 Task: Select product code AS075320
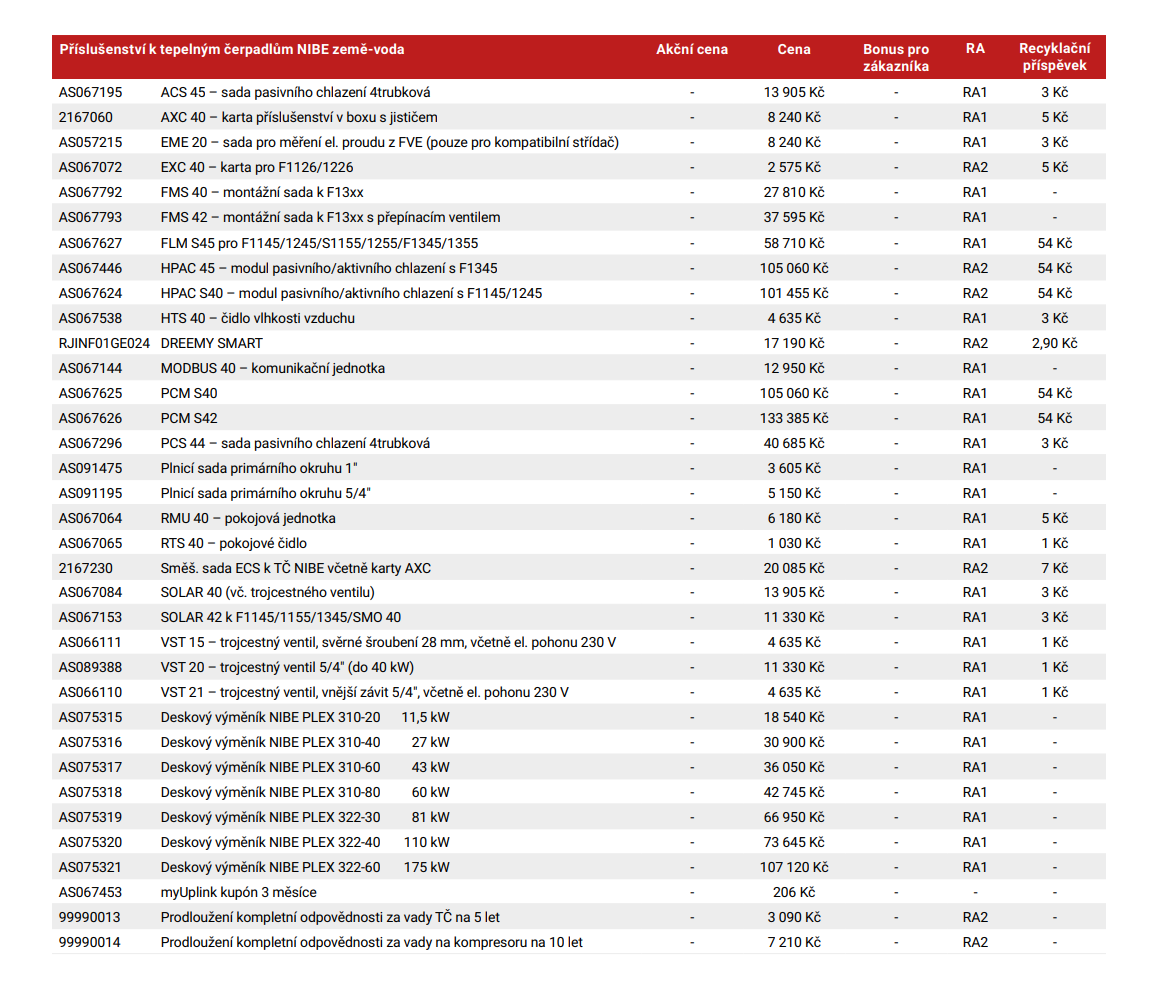[x=90, y=843]
